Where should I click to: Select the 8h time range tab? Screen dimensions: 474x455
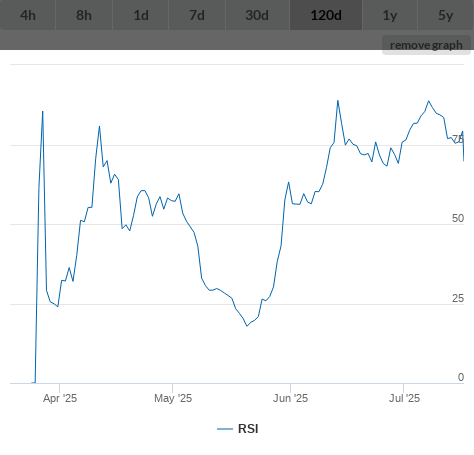(x=84, y=15)
